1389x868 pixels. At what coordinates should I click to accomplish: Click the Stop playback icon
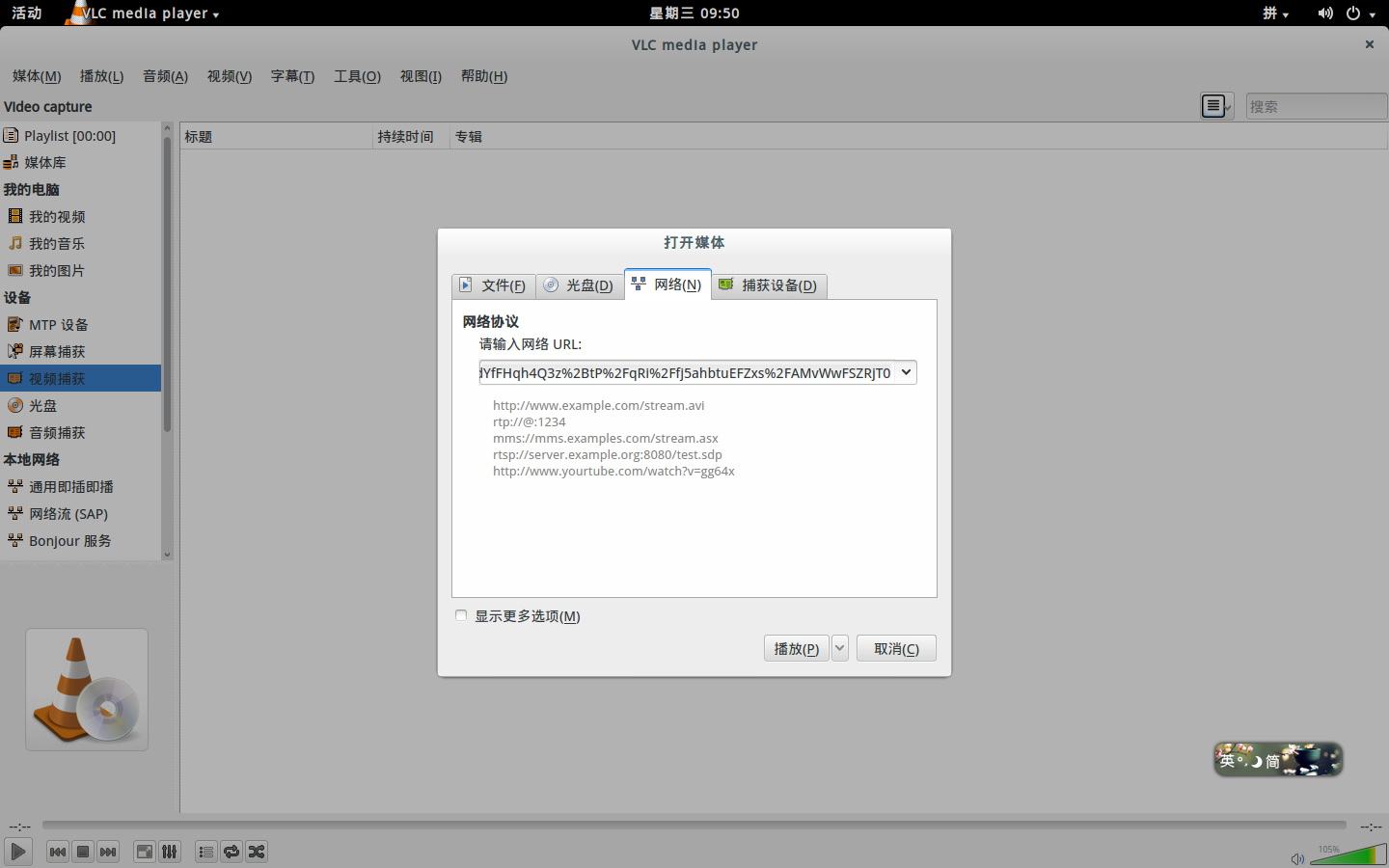point(83,852)
